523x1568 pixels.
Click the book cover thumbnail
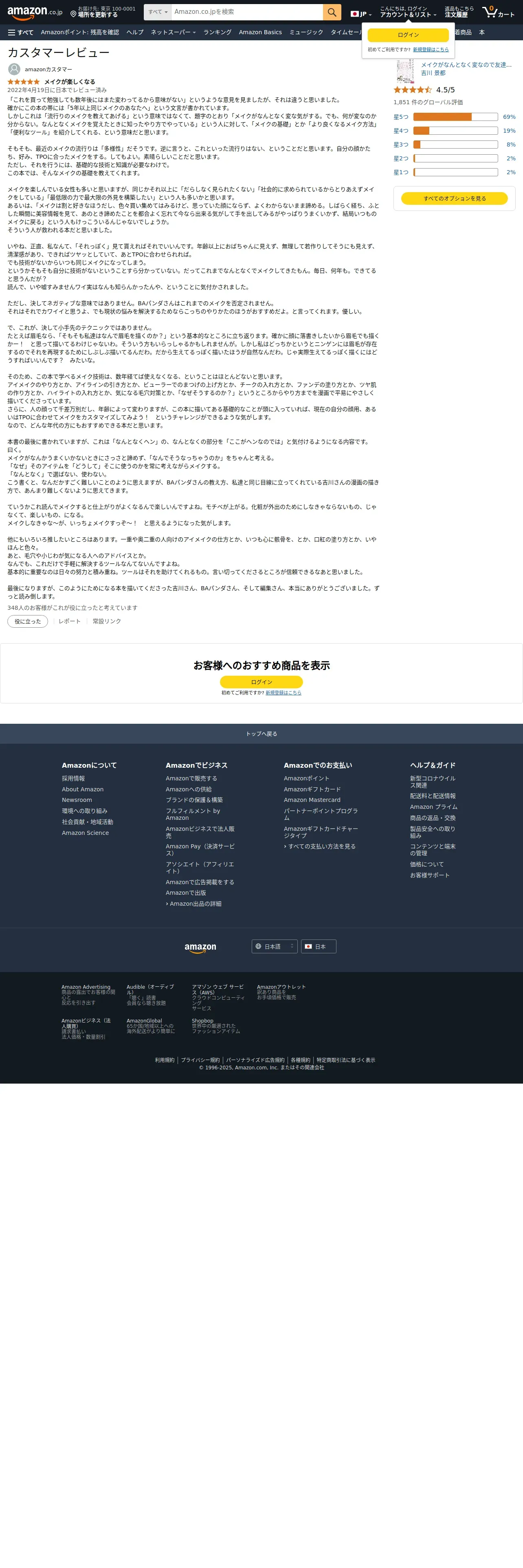pyautogui.click(x=405, y=71)
